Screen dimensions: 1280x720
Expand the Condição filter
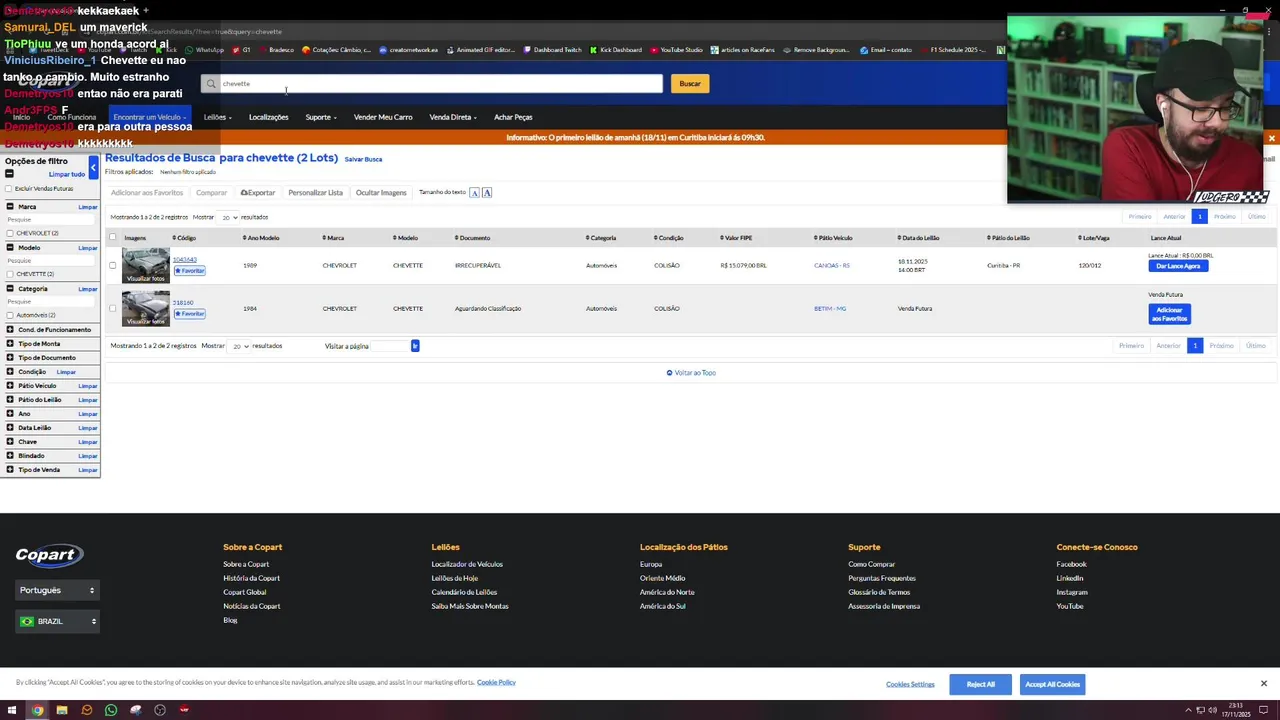[10, 372]
